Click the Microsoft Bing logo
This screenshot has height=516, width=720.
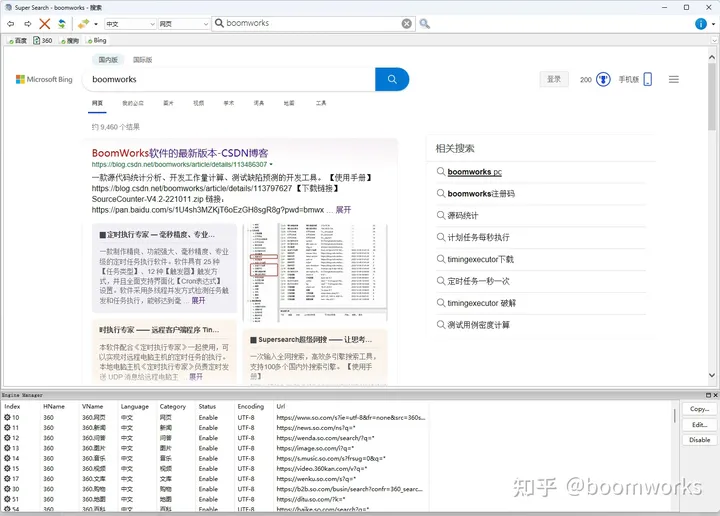coord(44,79)
